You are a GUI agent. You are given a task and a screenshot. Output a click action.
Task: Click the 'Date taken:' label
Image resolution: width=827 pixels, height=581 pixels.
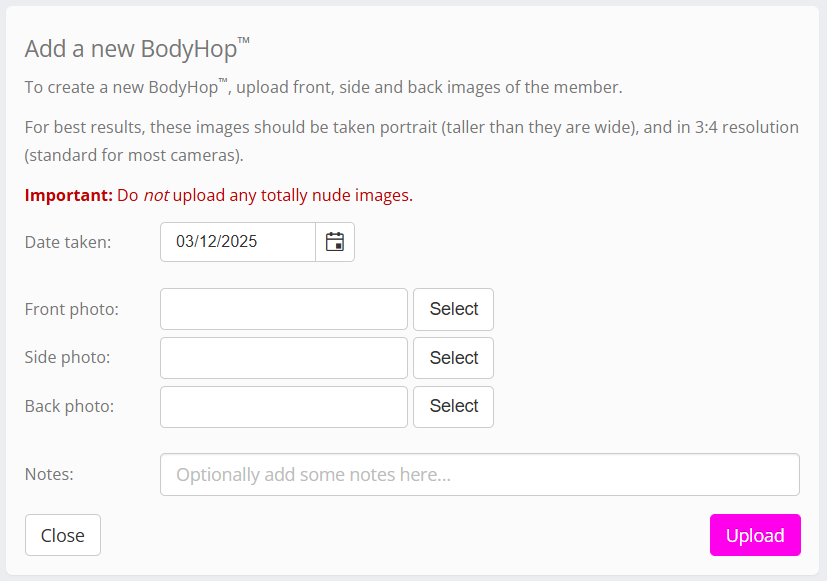(68, 242)
